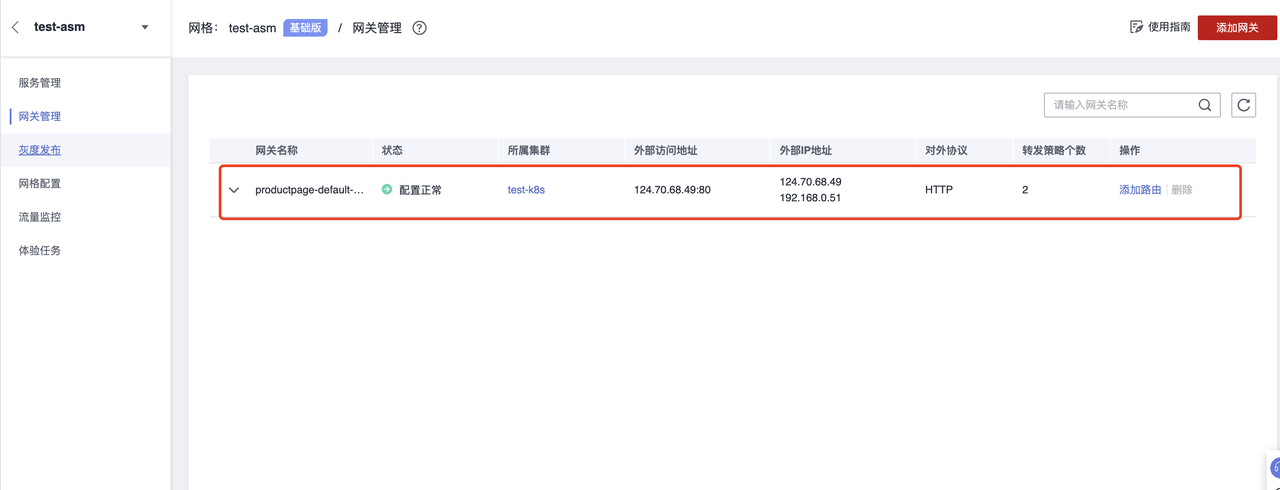Go back using the left arrow icon

(x=15, y=28)
